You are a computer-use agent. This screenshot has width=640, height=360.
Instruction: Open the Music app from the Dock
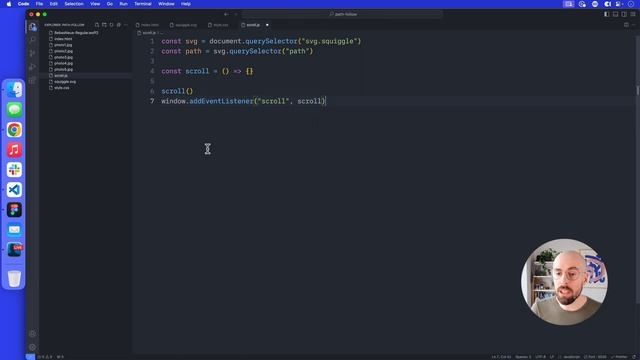point(14,150)
